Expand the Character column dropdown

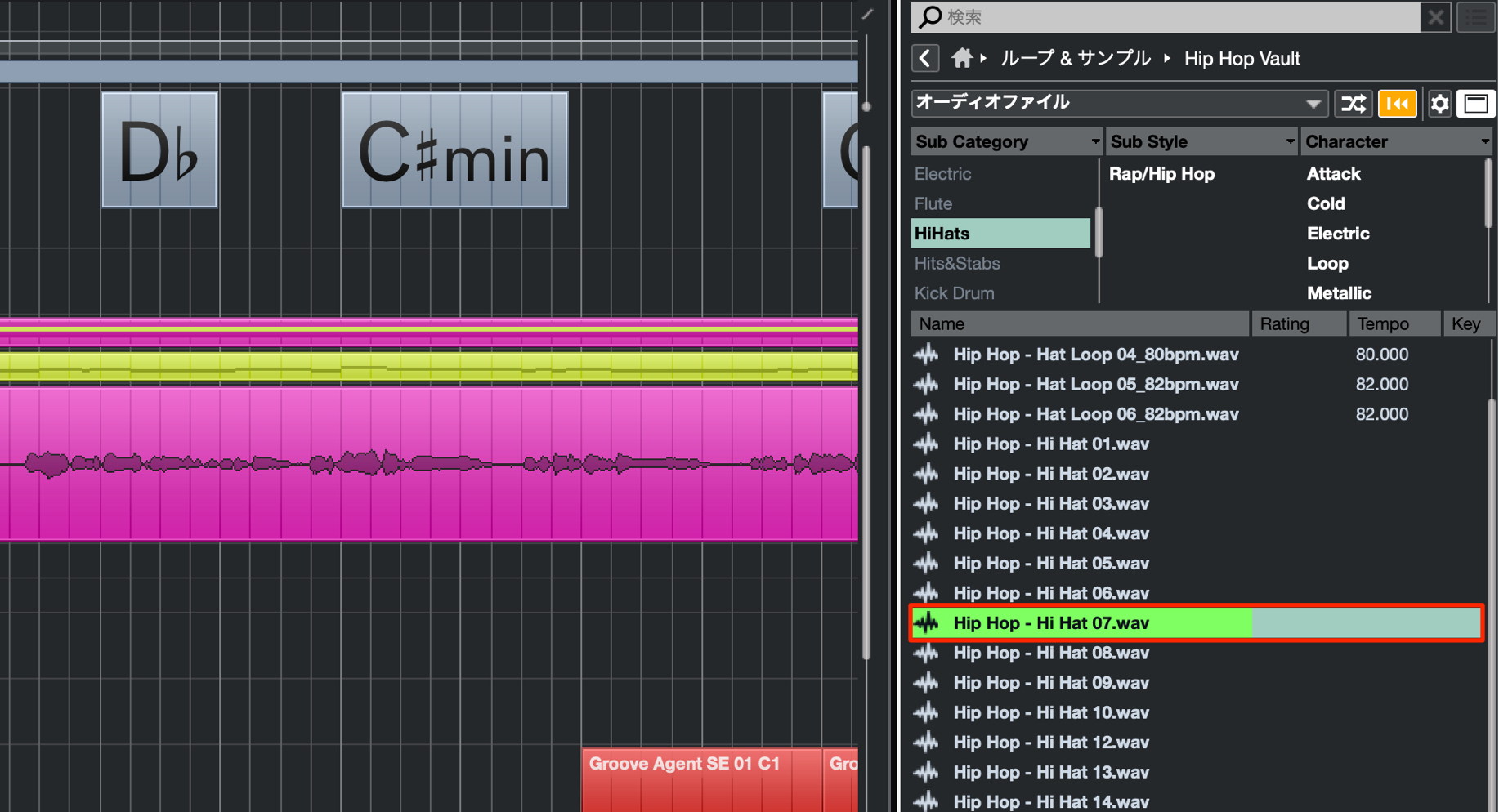coord(1397,141)
